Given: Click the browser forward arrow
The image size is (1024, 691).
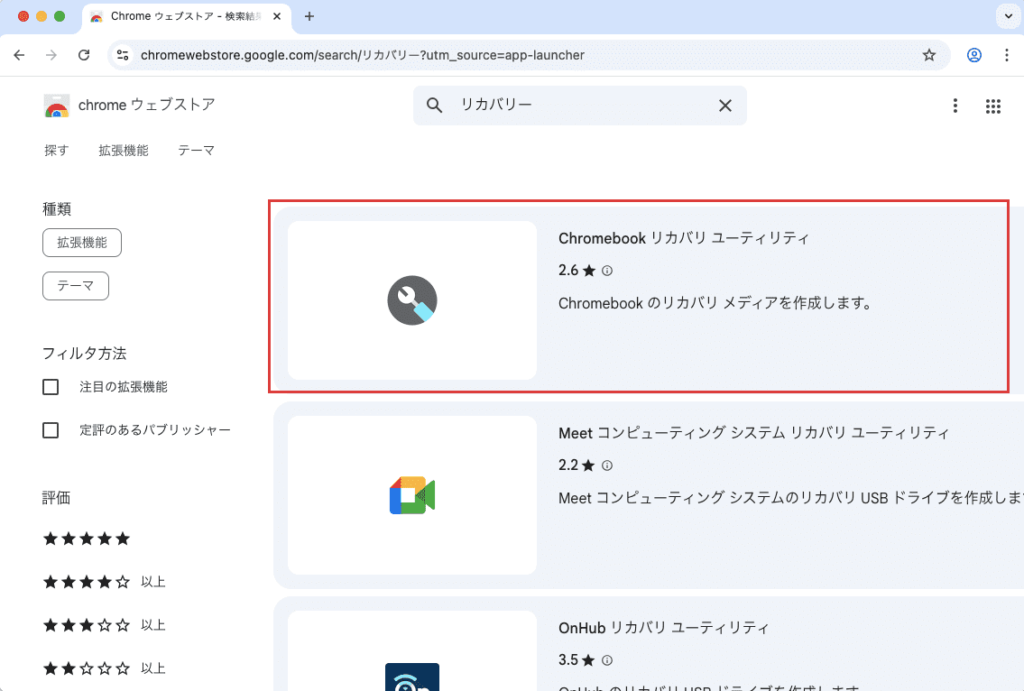Looking at the screenshot, I should tap(51, 55).
